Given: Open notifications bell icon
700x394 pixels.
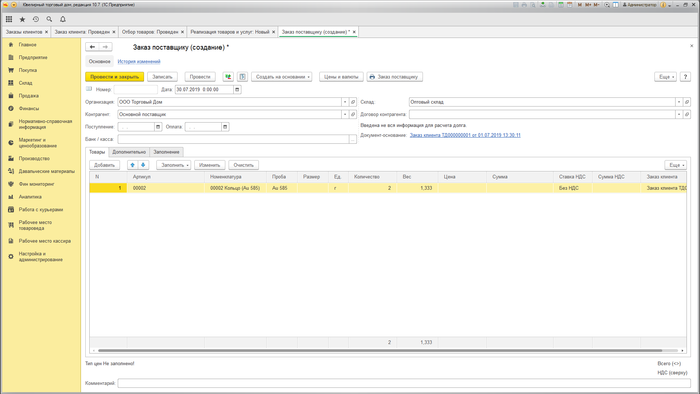Looking at the screenshot, I should point(62,19).
